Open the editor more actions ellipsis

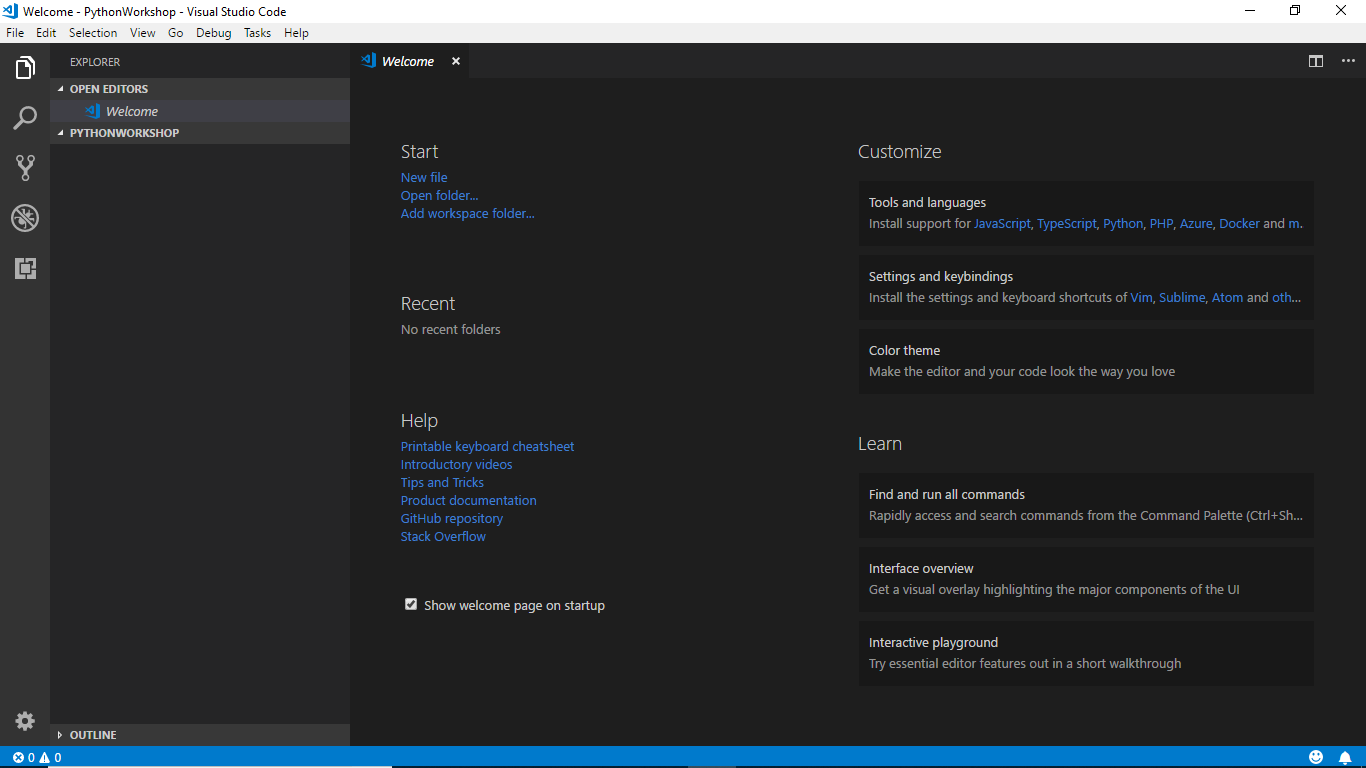pos(1348,61)
